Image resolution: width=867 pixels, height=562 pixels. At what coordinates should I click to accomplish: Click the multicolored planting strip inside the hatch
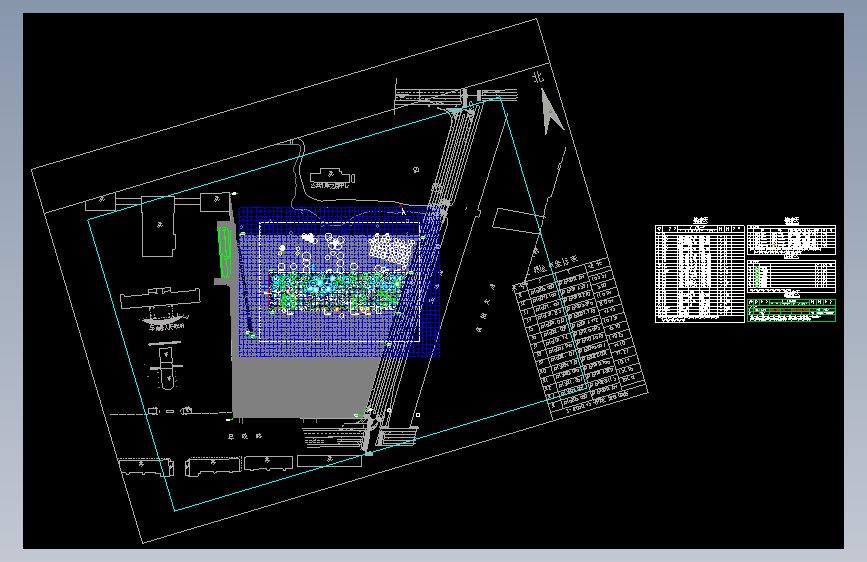336,292
